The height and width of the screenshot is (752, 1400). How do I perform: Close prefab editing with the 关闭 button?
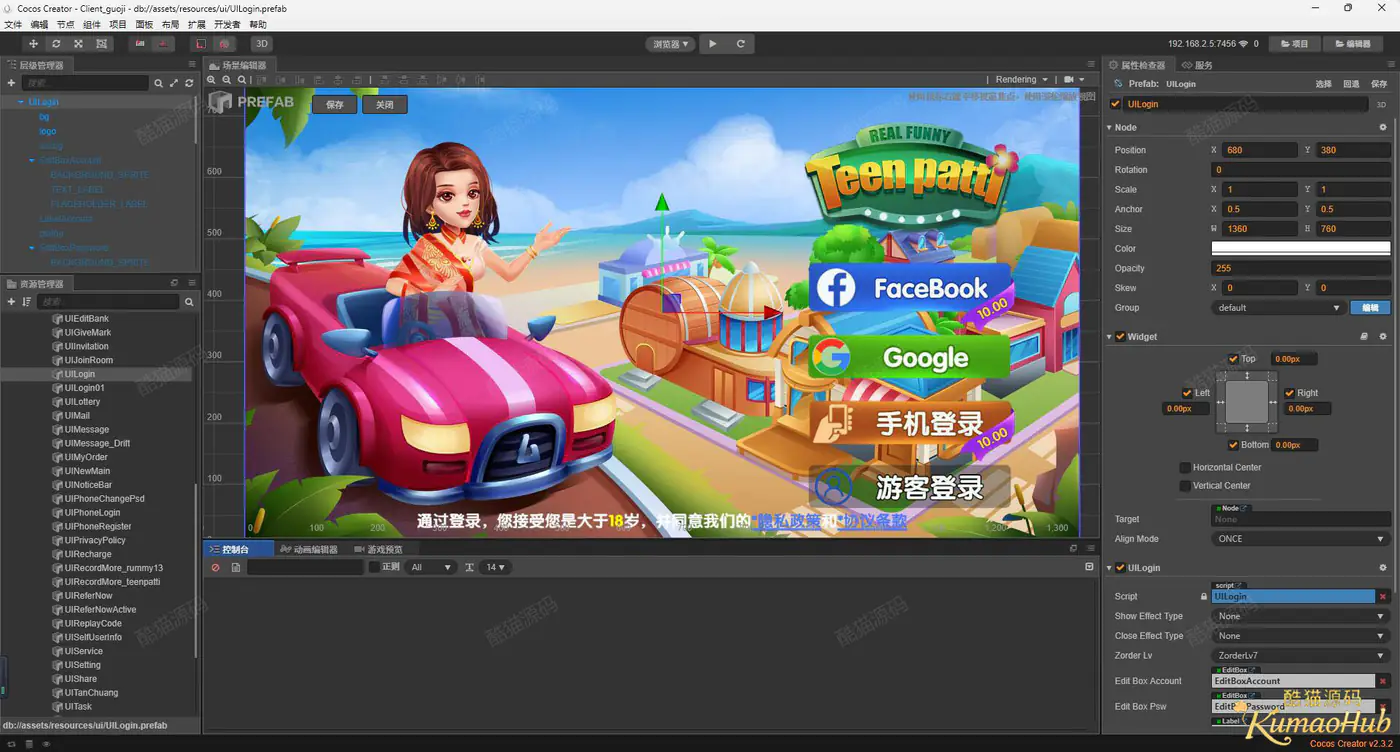click(385, 104)
